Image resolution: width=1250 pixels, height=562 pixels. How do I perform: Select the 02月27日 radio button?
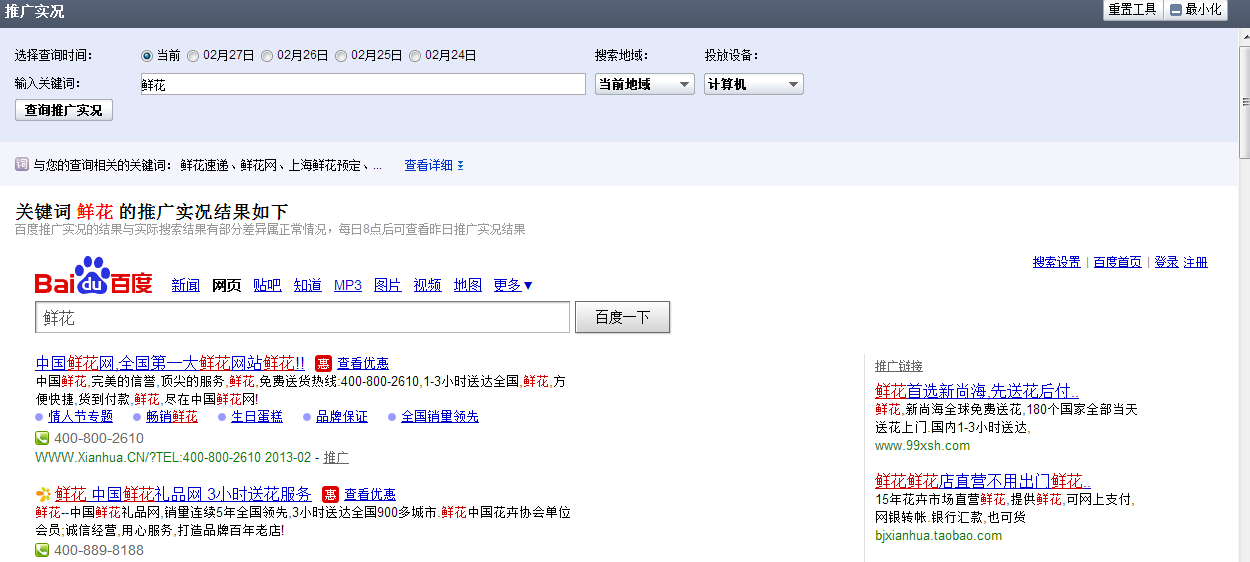pos(193,56)
